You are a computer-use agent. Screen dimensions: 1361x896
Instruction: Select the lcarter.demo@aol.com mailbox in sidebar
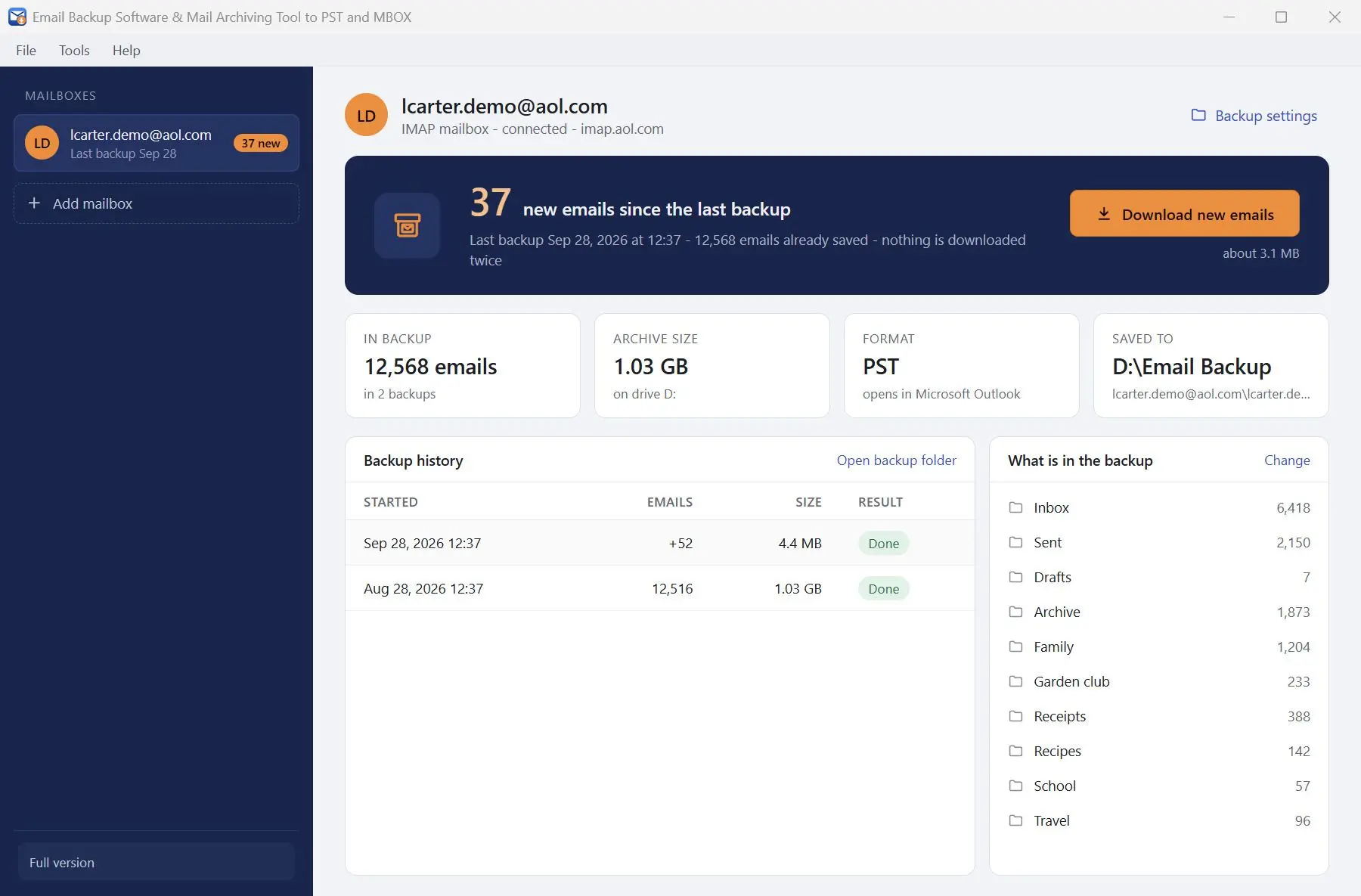pyautogui.click(x=157, y=143)
